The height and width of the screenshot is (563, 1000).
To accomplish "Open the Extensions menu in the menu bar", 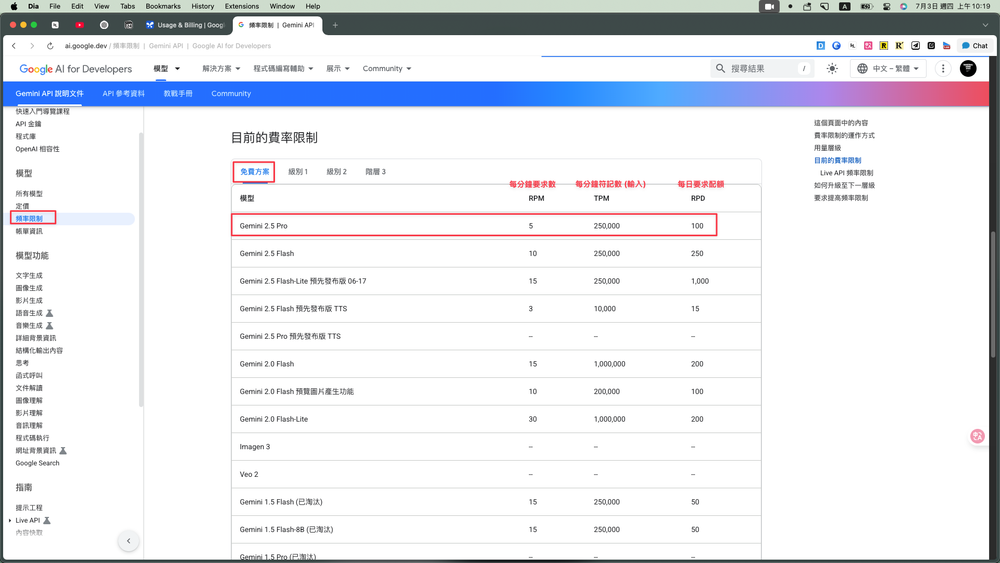I will (242, 6).
